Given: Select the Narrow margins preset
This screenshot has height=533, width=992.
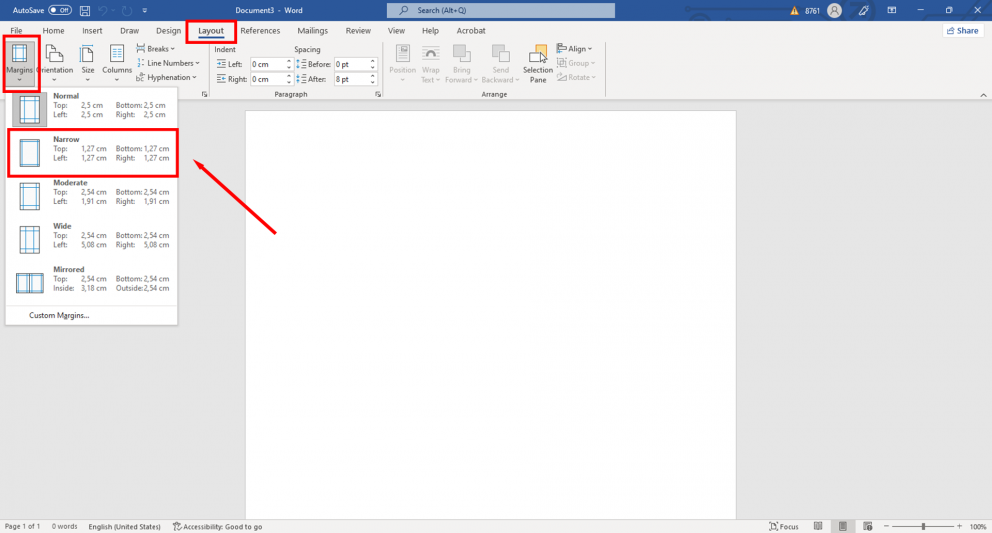Looking at the screenshot, I should 92,151.
